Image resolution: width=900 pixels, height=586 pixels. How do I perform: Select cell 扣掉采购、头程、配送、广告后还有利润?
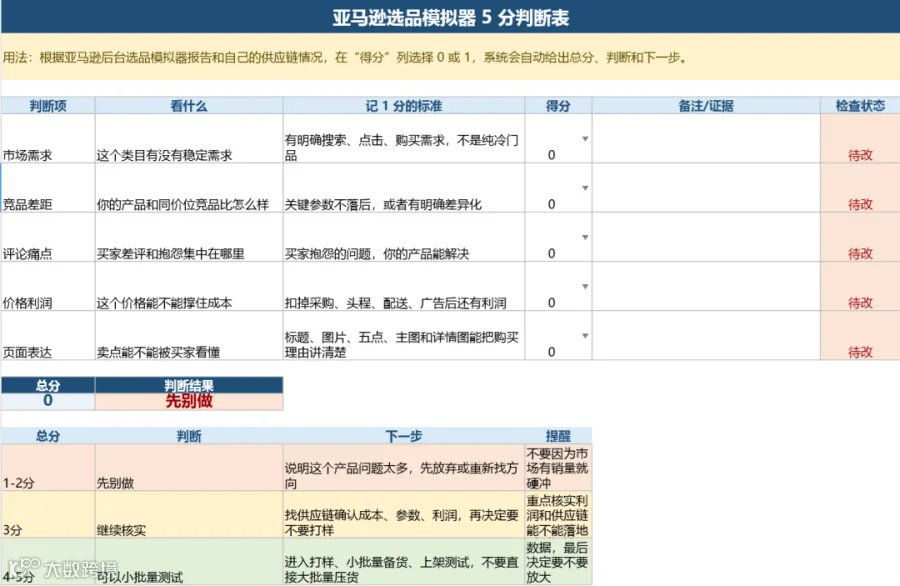click(404, 287)
